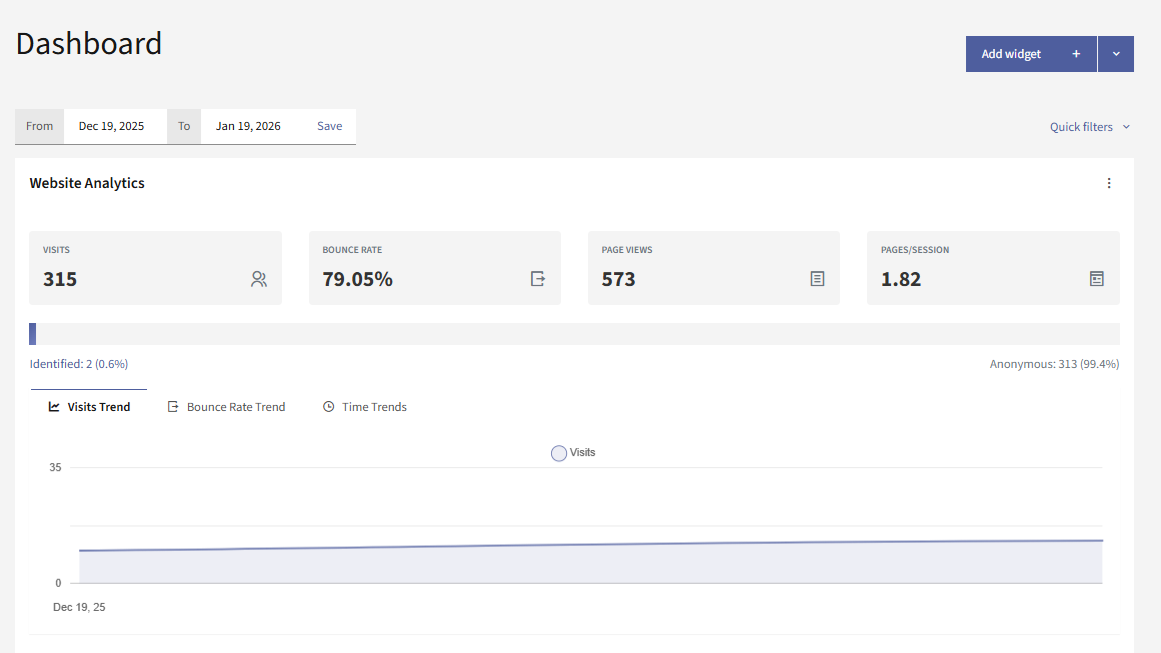Viewport: 1161px width, 653px height.
Task: Click the From date input showing Dec 19, 2025
Action: coord(113,126)
